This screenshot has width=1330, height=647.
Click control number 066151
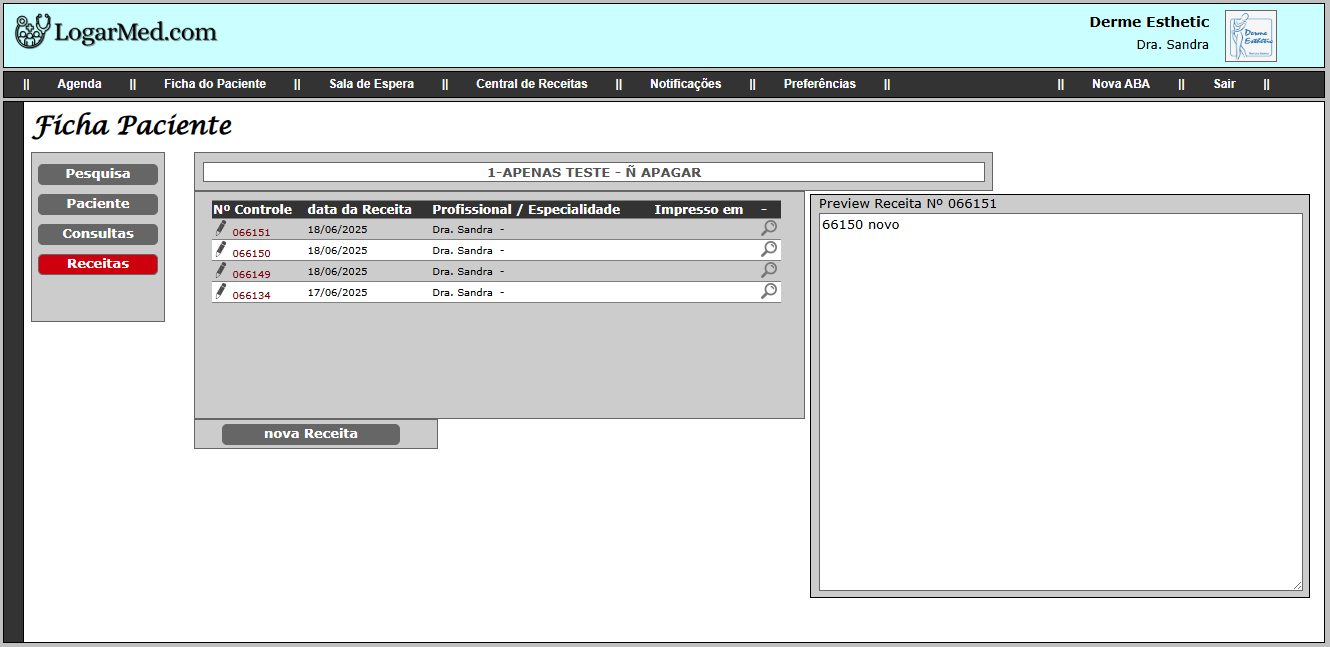click(251, 233)
